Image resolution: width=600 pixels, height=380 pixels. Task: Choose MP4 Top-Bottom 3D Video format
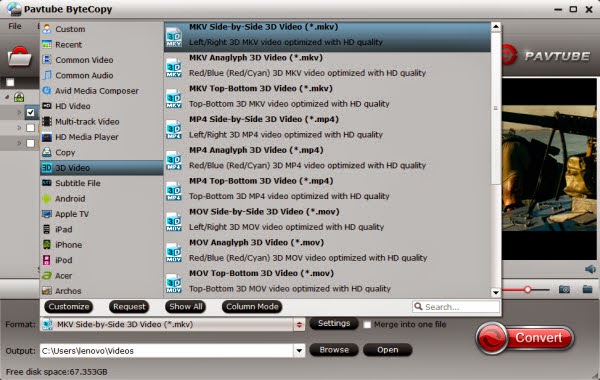pos(328,191)
